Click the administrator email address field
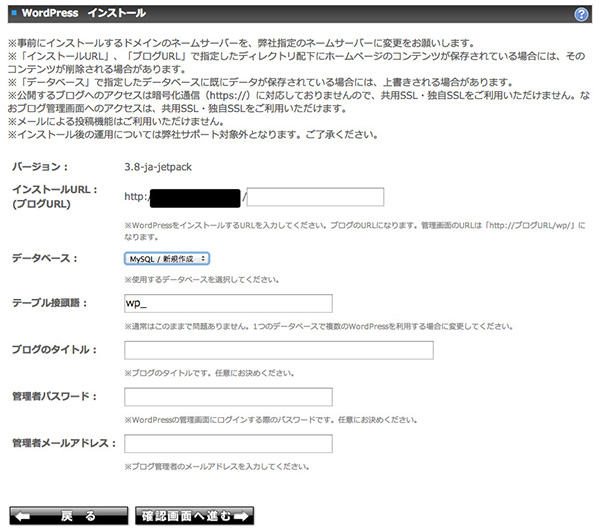600x532 pixels. click(228, 444)
